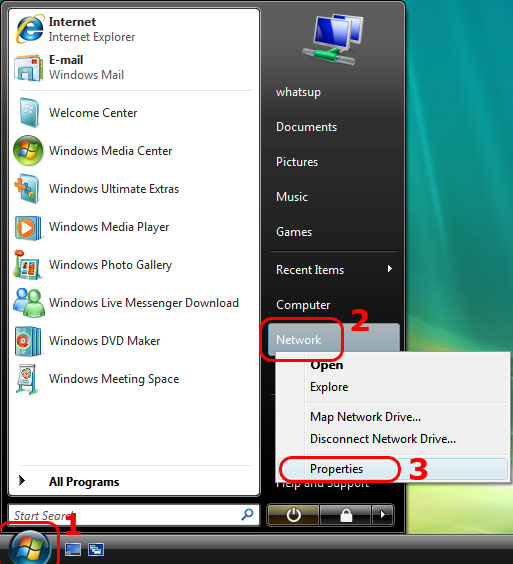Start Windows DVD Maker icon
Image resolution: width=513 pixels, height=564 pixels.
click(x=27, y=341)
